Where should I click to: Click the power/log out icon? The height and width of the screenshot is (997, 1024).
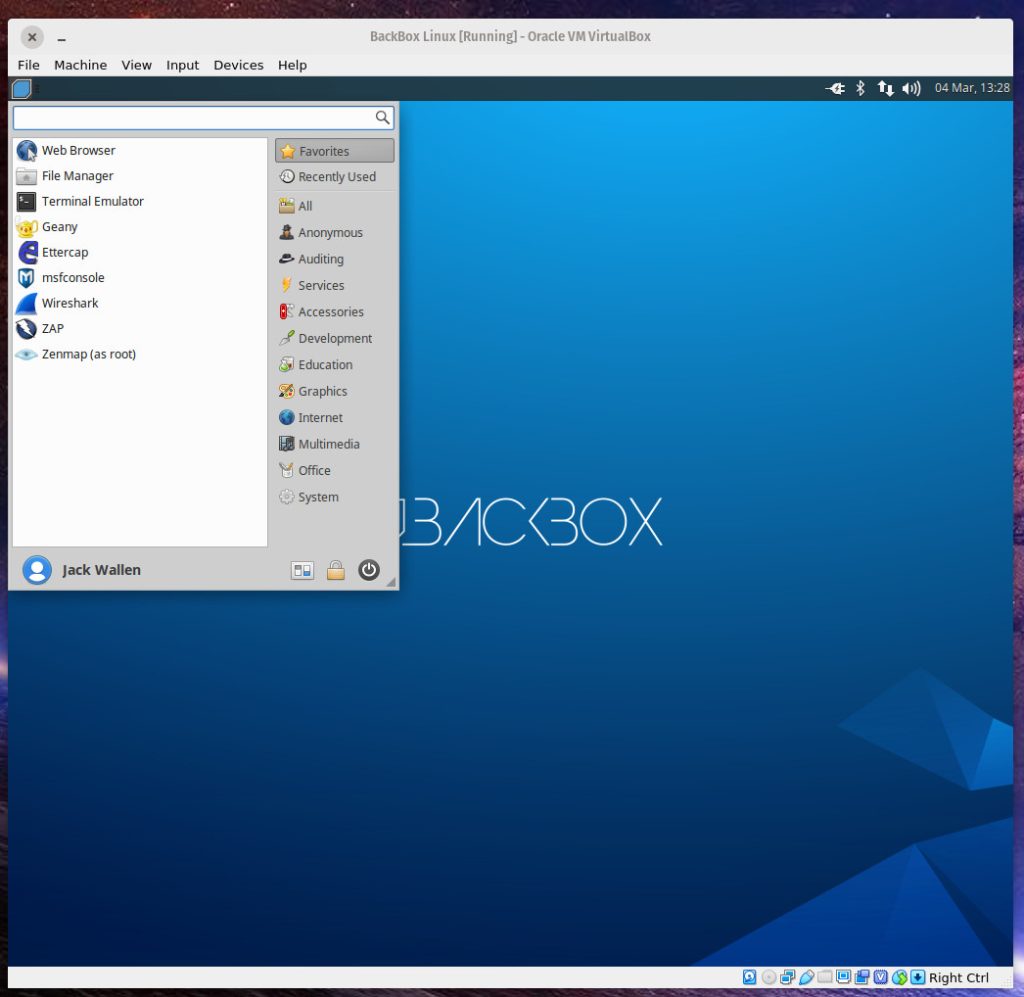[369, 570]
